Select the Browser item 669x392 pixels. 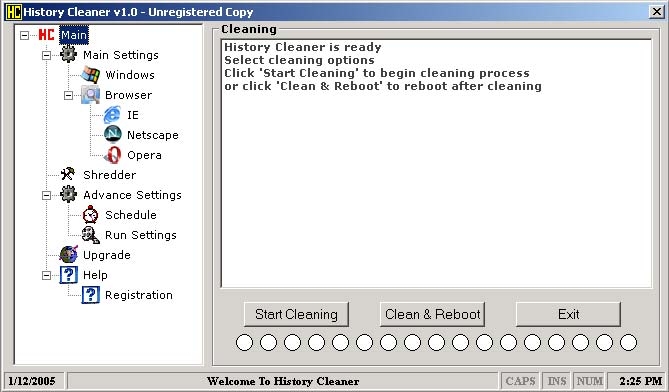pyautogui.click(x=128, y=95)
